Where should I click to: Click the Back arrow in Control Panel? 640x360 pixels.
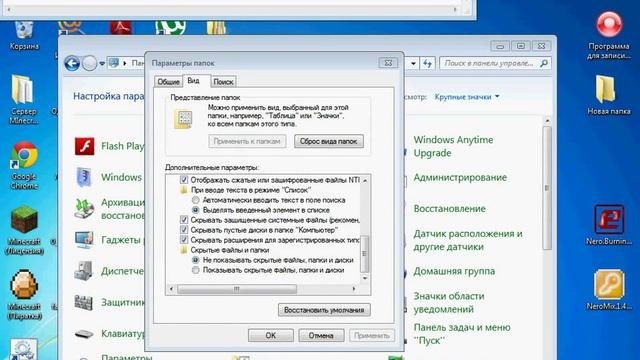pyautogui.click(x=72, y=63)
